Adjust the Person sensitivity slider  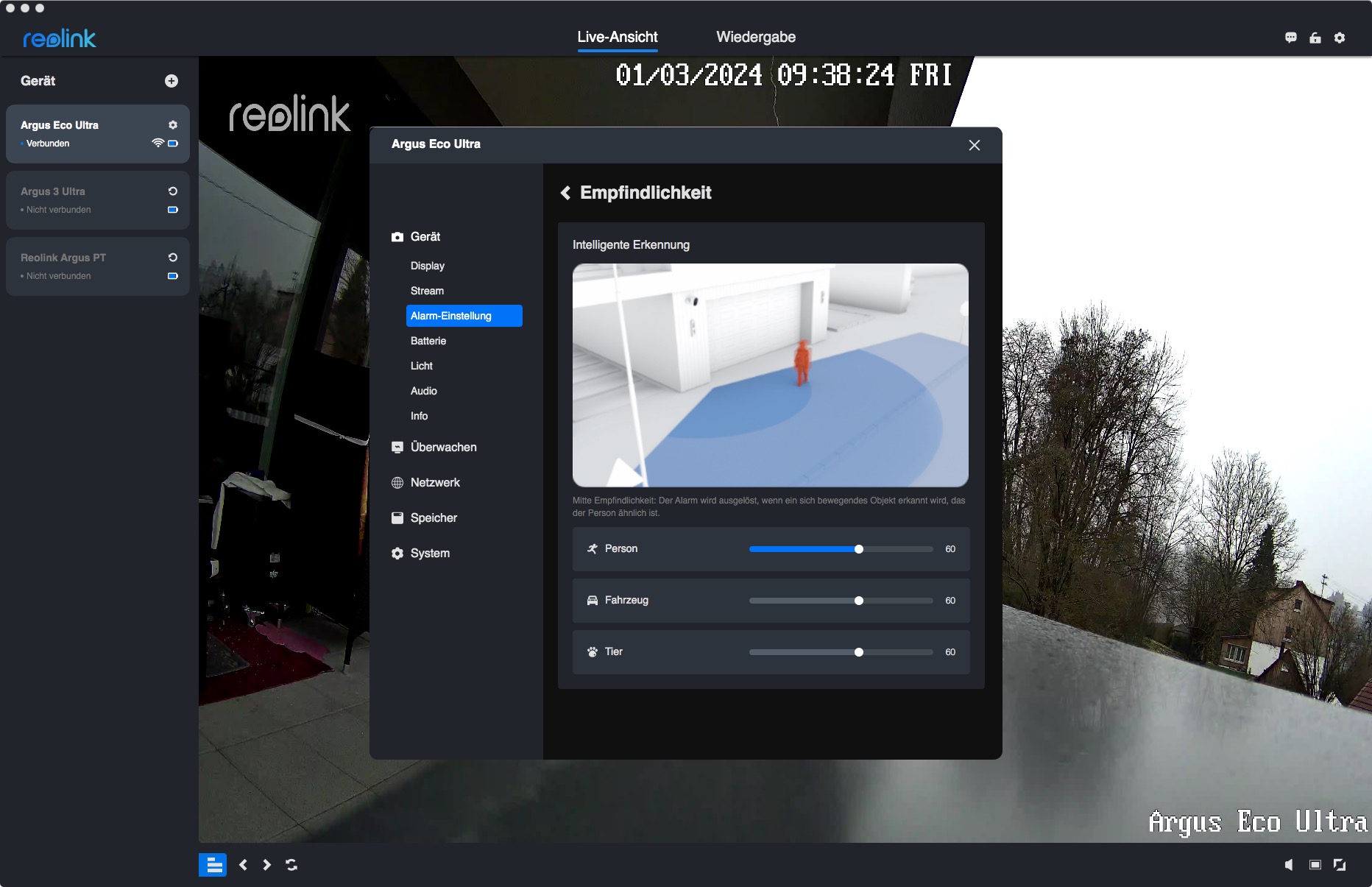tap(858, 549)
